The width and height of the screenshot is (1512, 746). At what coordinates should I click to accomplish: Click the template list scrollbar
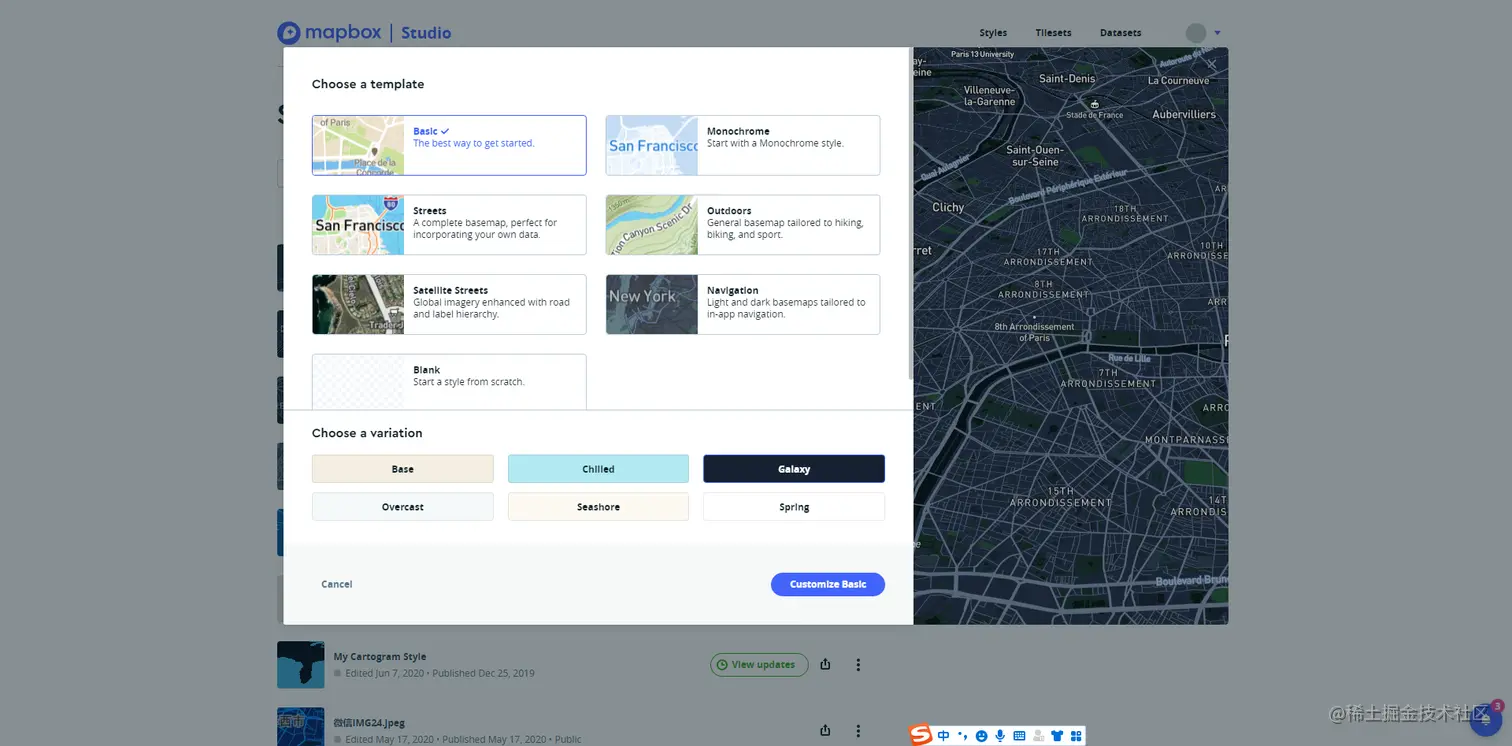(910, 213)
